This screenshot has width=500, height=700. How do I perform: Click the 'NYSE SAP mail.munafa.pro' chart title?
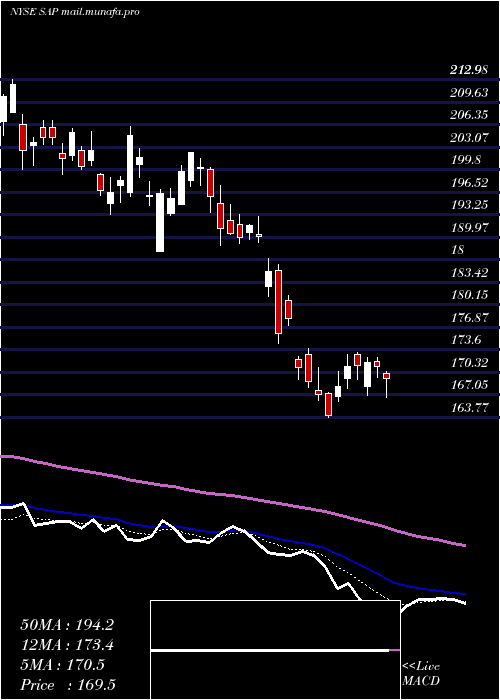75,12
